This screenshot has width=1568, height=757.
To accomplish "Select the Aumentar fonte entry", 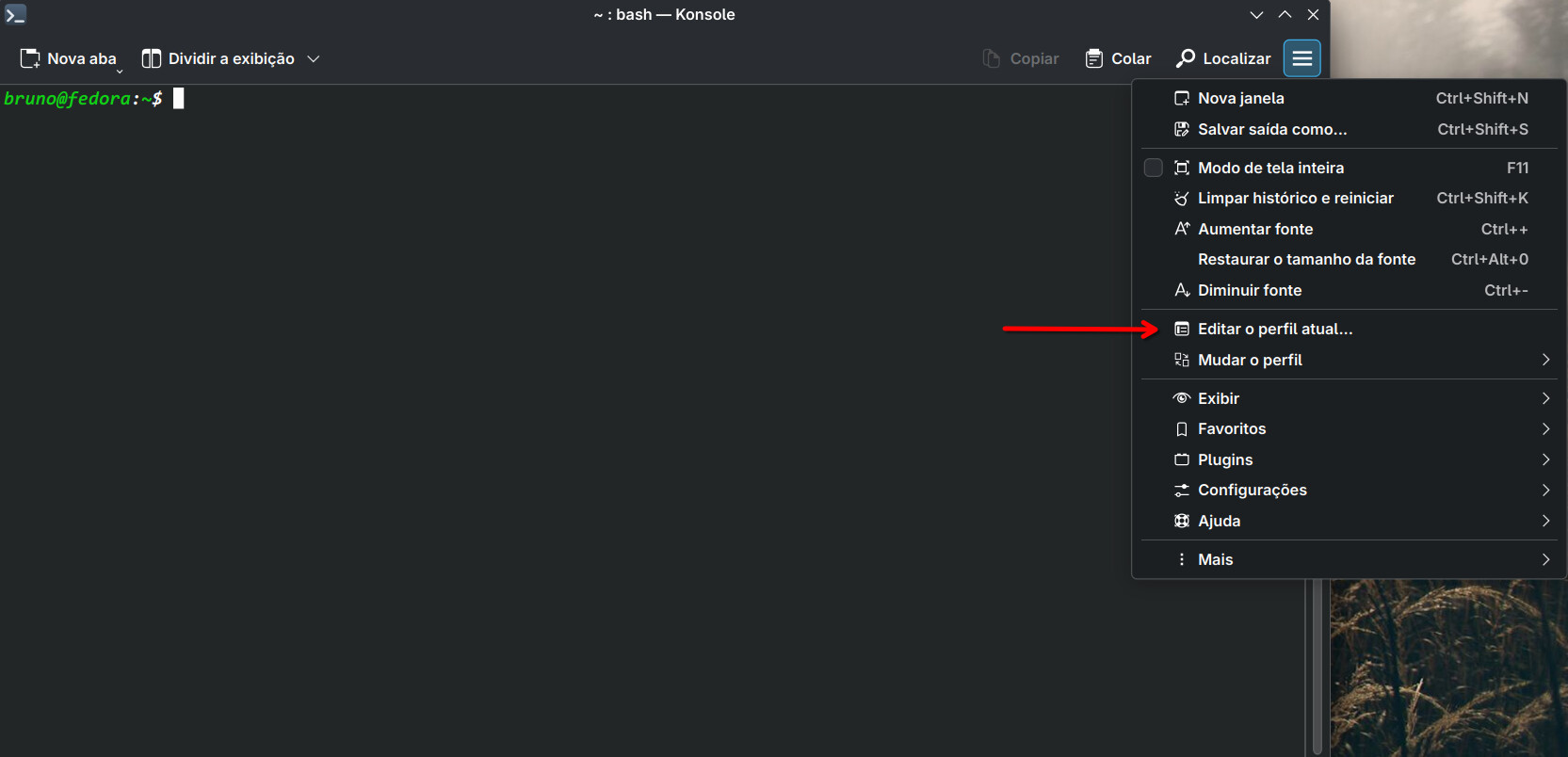I will pos(1349,229).
